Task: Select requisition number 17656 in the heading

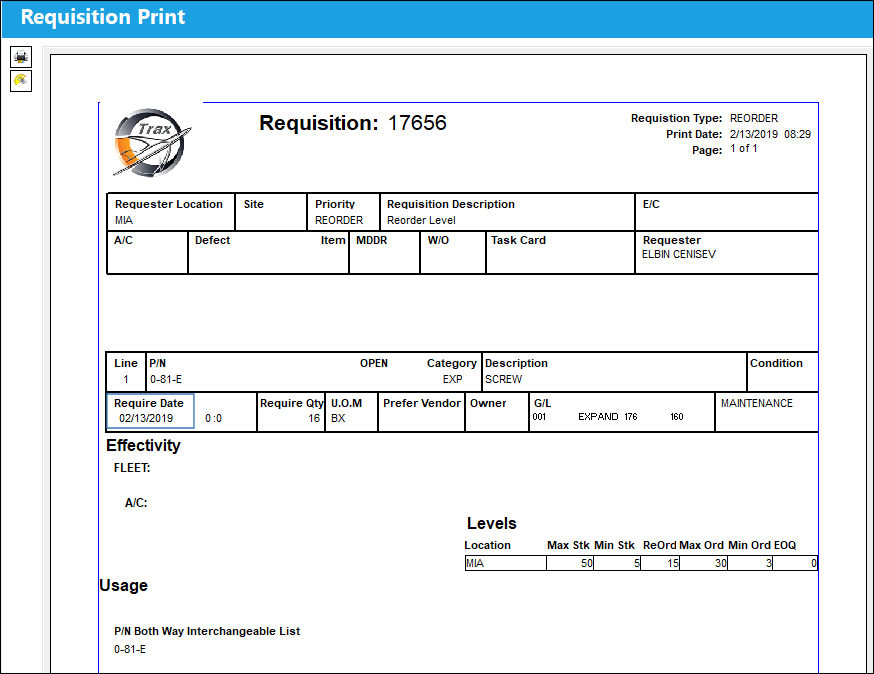Action: click(x=417, y=123)
